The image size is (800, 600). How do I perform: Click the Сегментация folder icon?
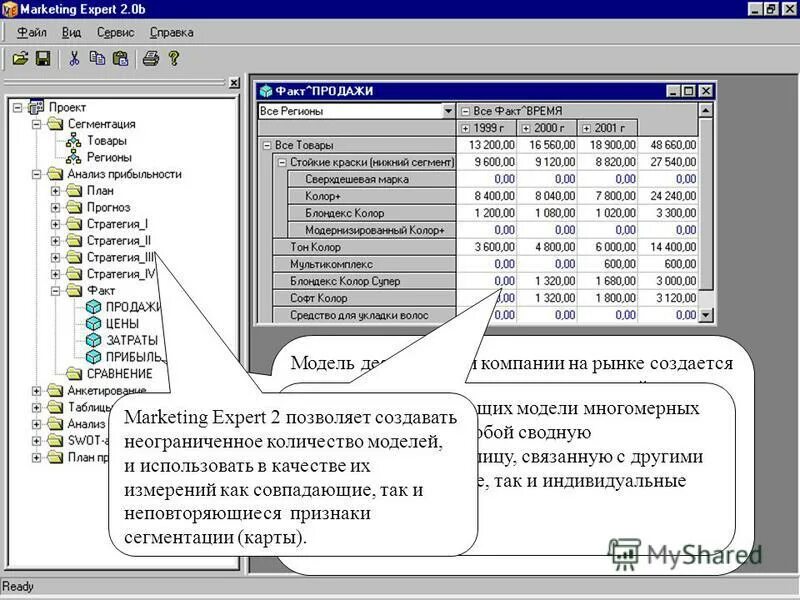click(55, 124)
